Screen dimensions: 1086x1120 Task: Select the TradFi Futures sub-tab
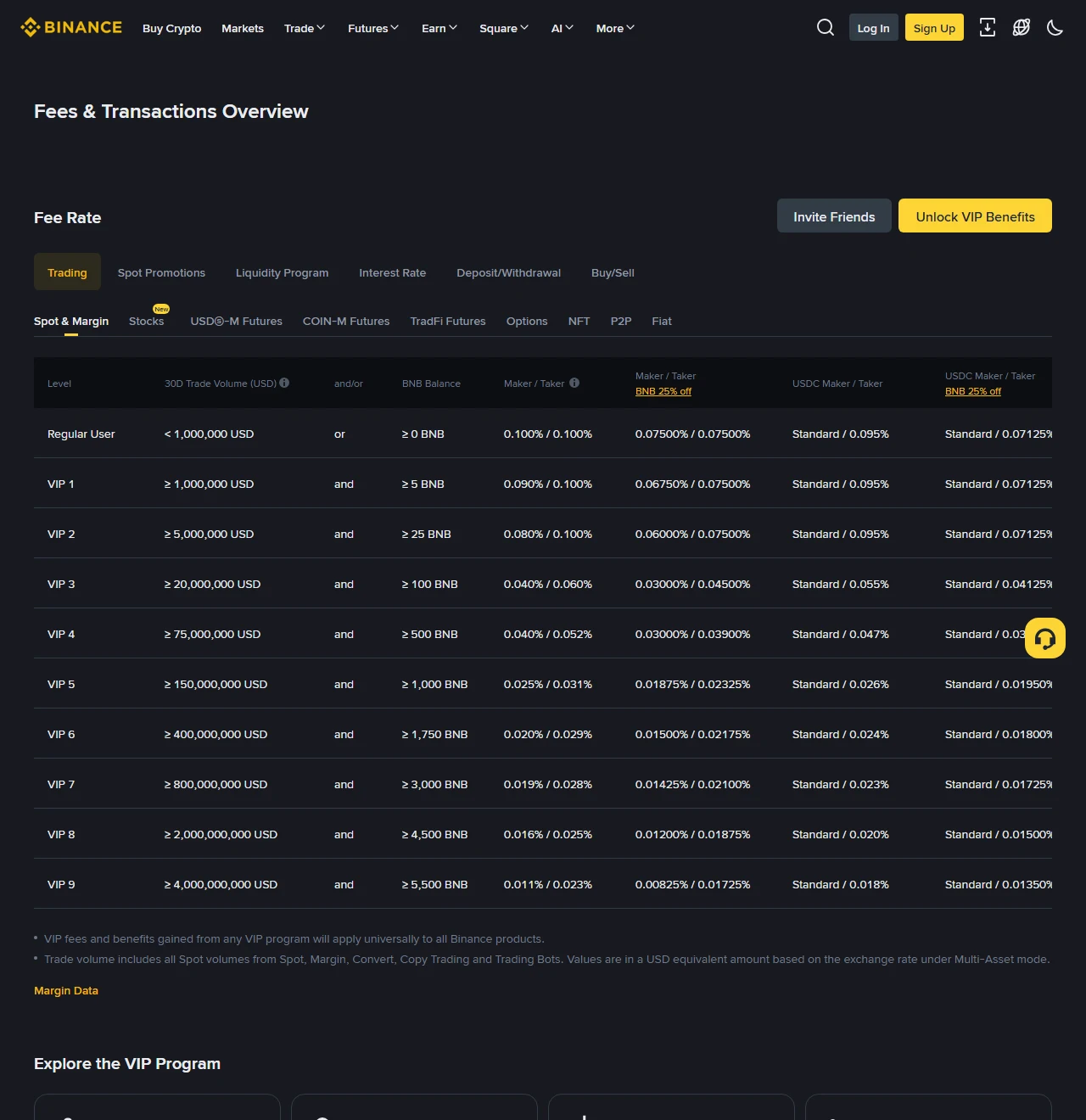tap(448, 321)
